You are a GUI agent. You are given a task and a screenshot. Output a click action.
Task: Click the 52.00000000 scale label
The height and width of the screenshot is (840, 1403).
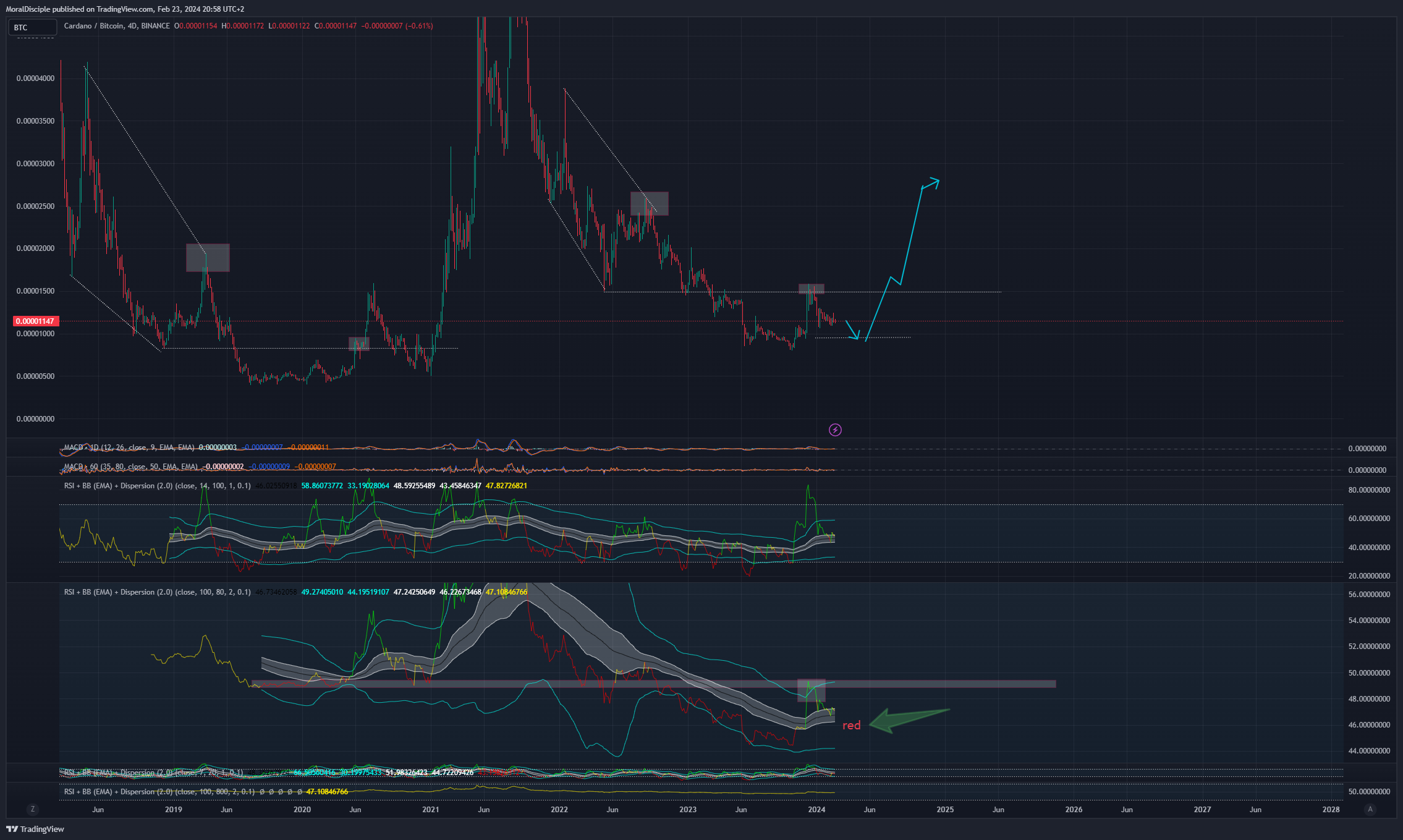(x=1368, y=647)
